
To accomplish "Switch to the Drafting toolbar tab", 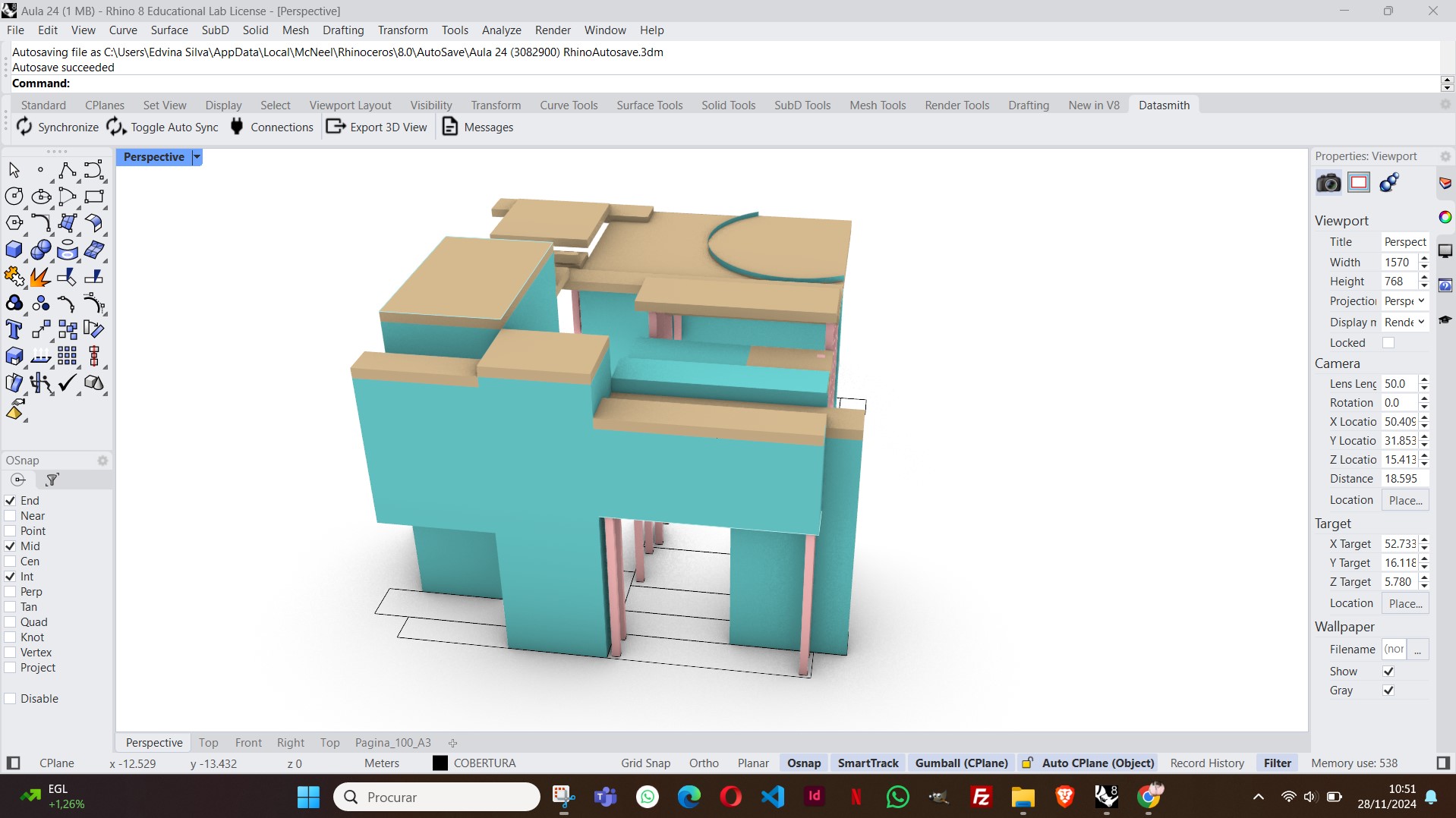I will [1029, 105].
